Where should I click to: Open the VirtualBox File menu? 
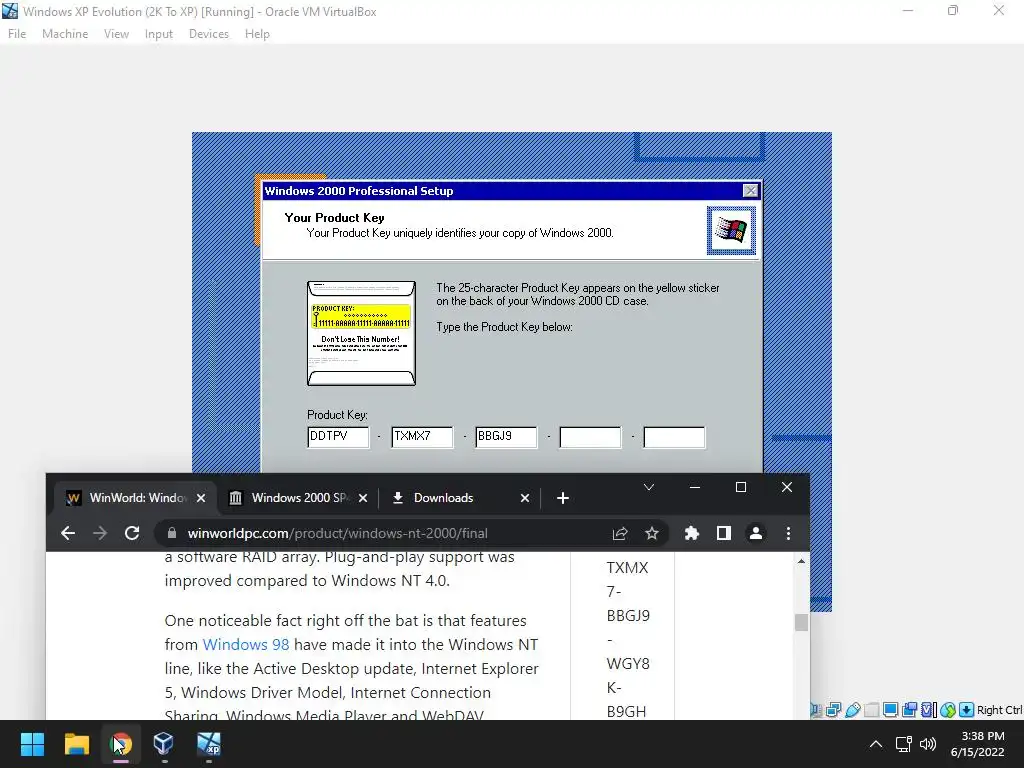coord(17,34)
